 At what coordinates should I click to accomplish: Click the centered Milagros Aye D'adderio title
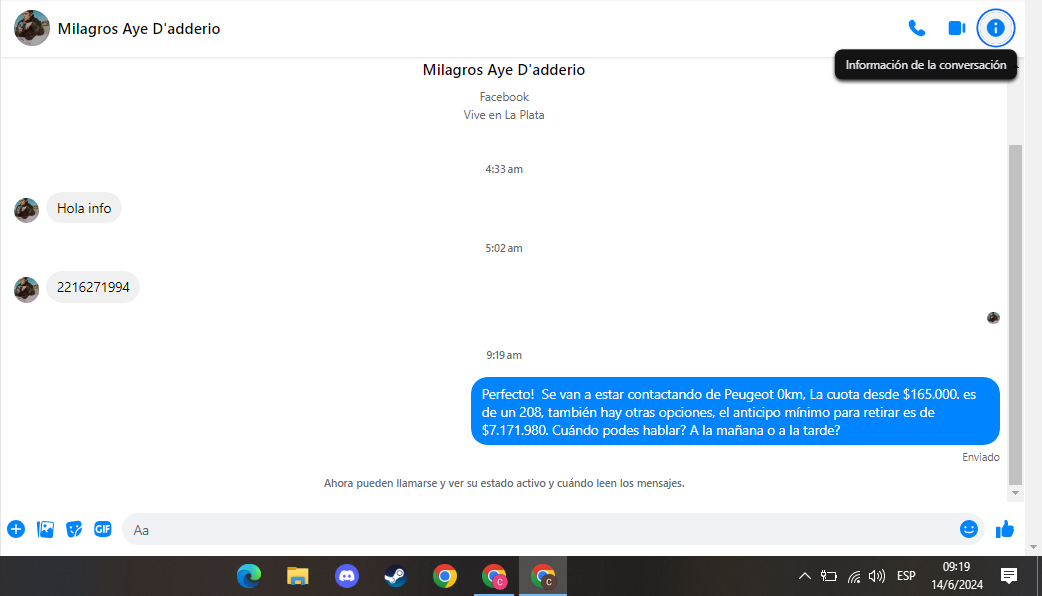click(x=504, y=70)
